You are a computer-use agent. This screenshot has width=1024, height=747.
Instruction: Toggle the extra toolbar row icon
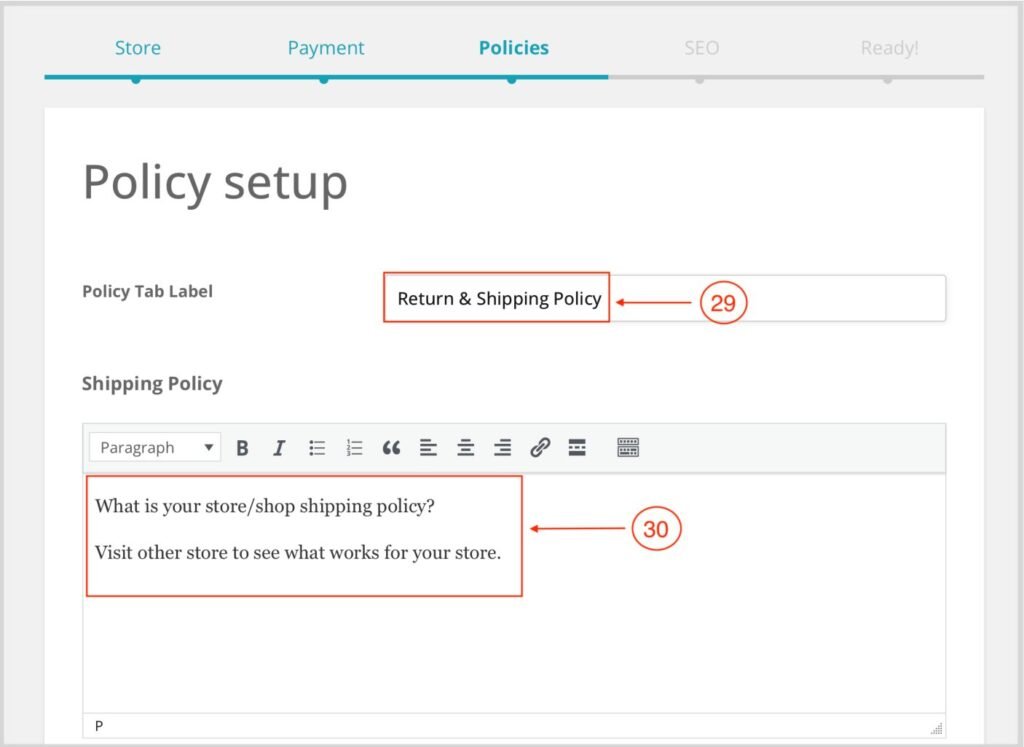[x=628, y=448]
